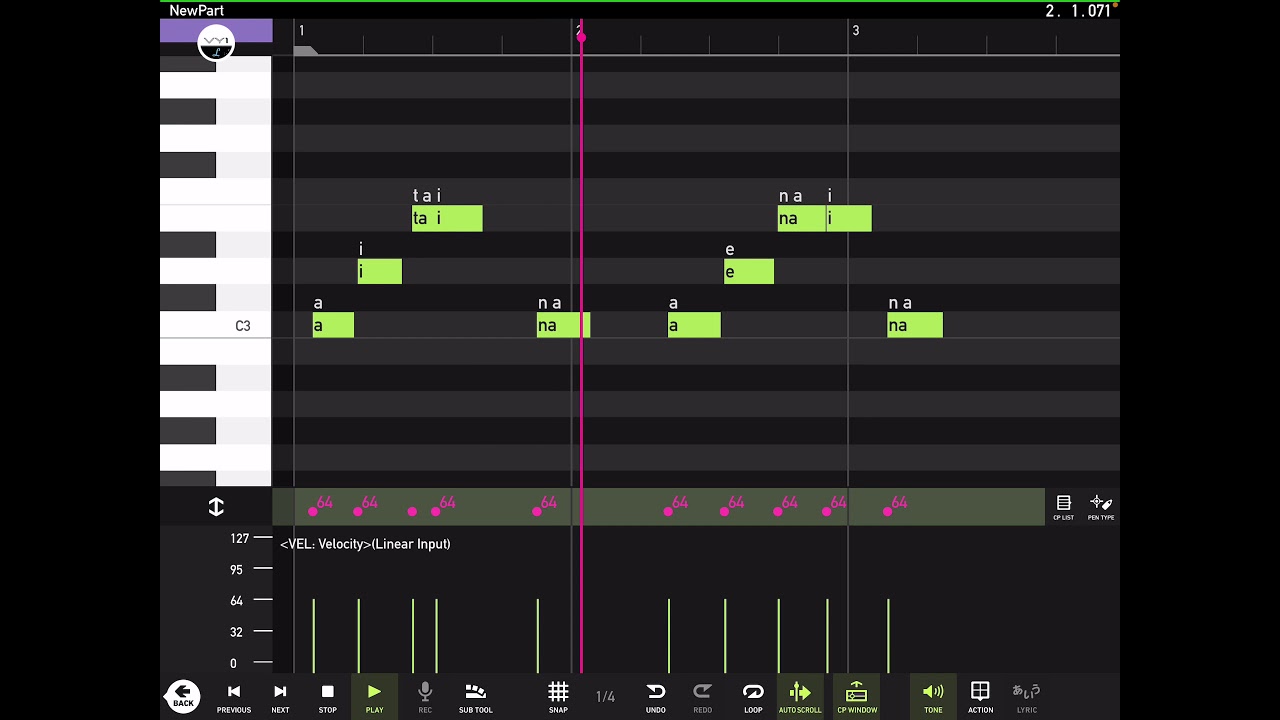Stop playback with STOP button

327,697
